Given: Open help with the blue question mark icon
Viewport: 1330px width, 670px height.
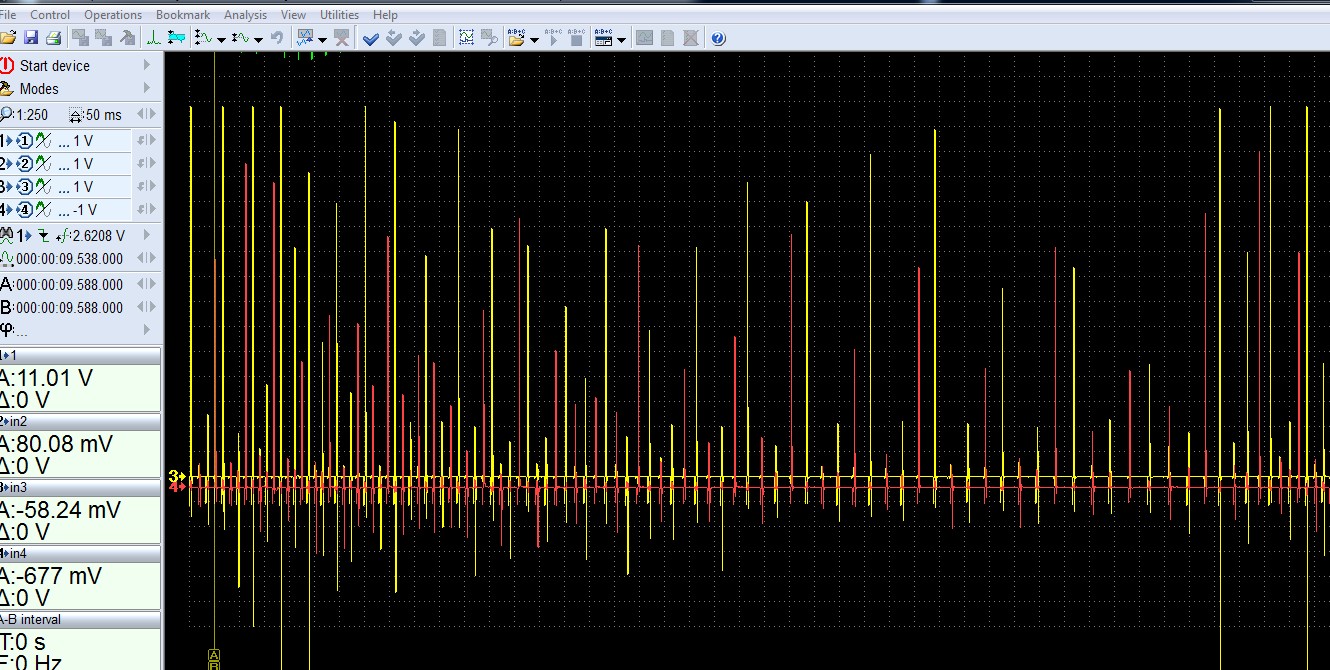Looking at the screenshot, I should coord(718,38).
